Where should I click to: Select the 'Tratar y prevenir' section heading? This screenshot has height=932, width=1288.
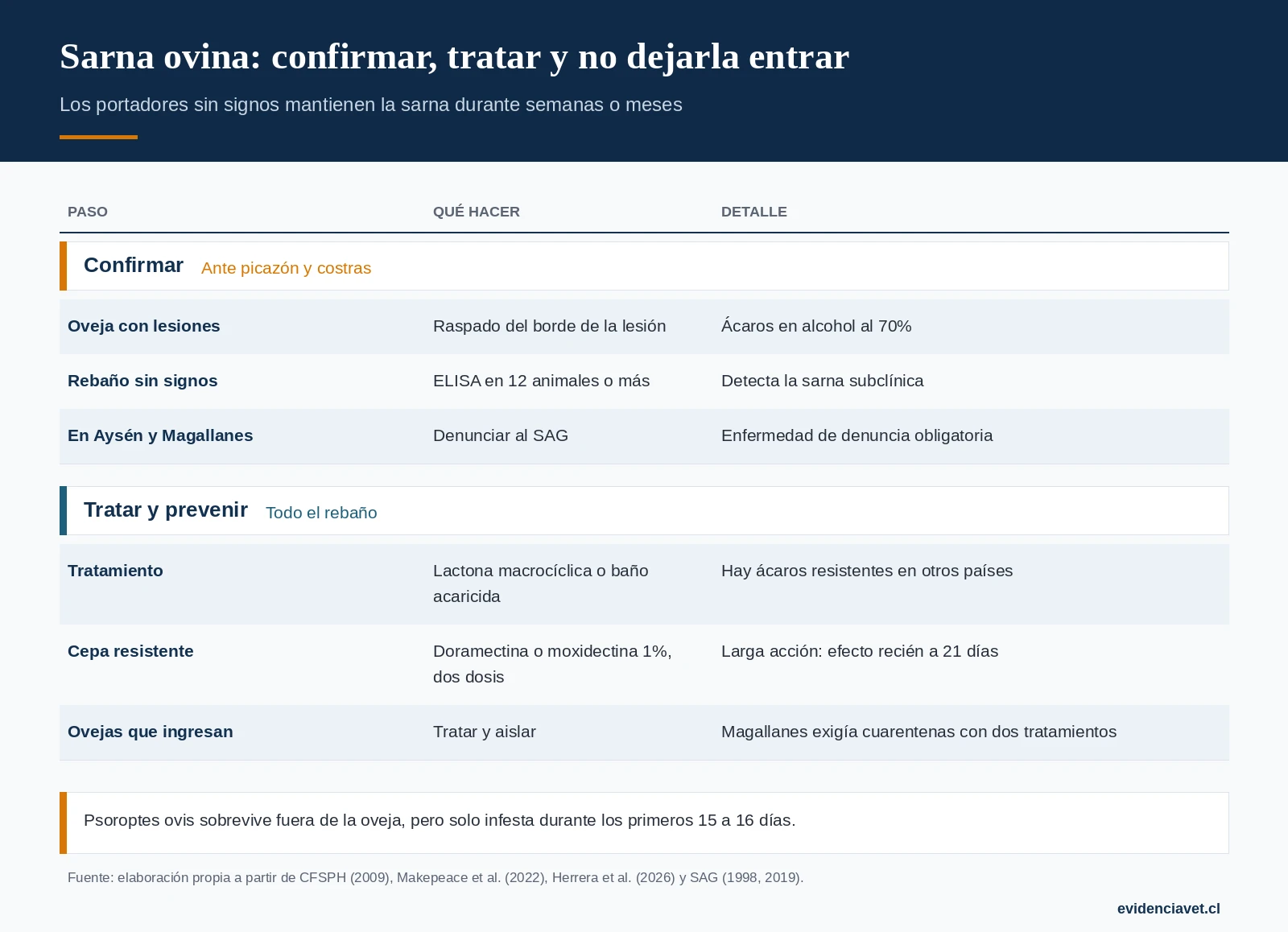pyautogui.click(x=166, y=510)
